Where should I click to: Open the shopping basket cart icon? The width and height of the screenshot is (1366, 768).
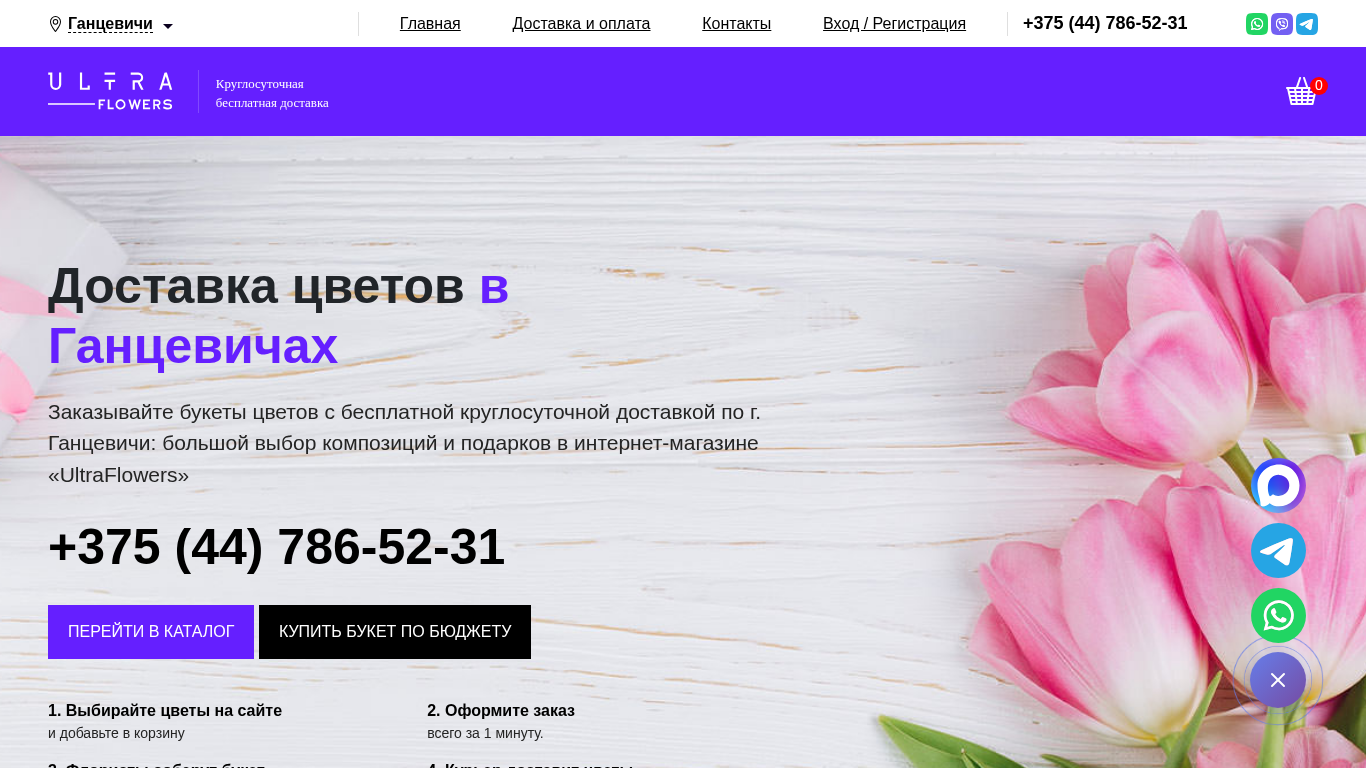[1301, 91]
